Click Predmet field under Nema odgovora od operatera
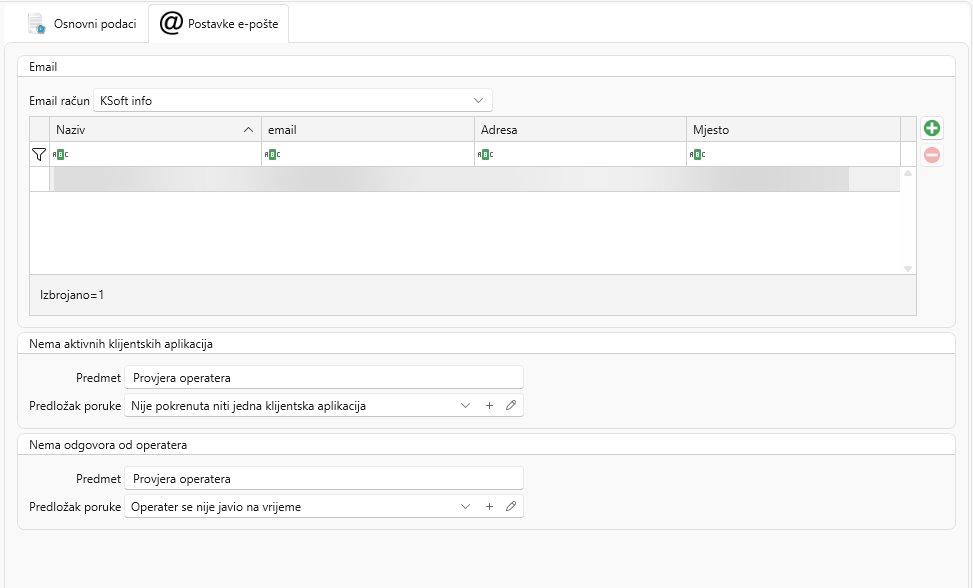973x588 pixels. click(x=324, y=479)
